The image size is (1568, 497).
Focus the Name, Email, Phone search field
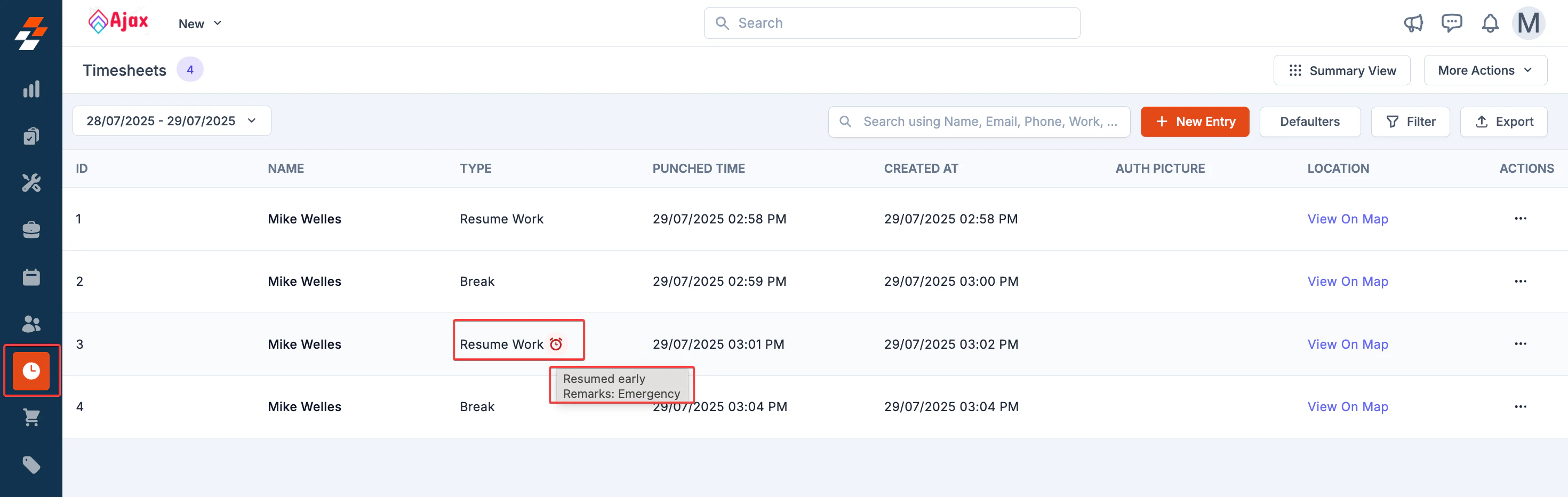point(979,122)
